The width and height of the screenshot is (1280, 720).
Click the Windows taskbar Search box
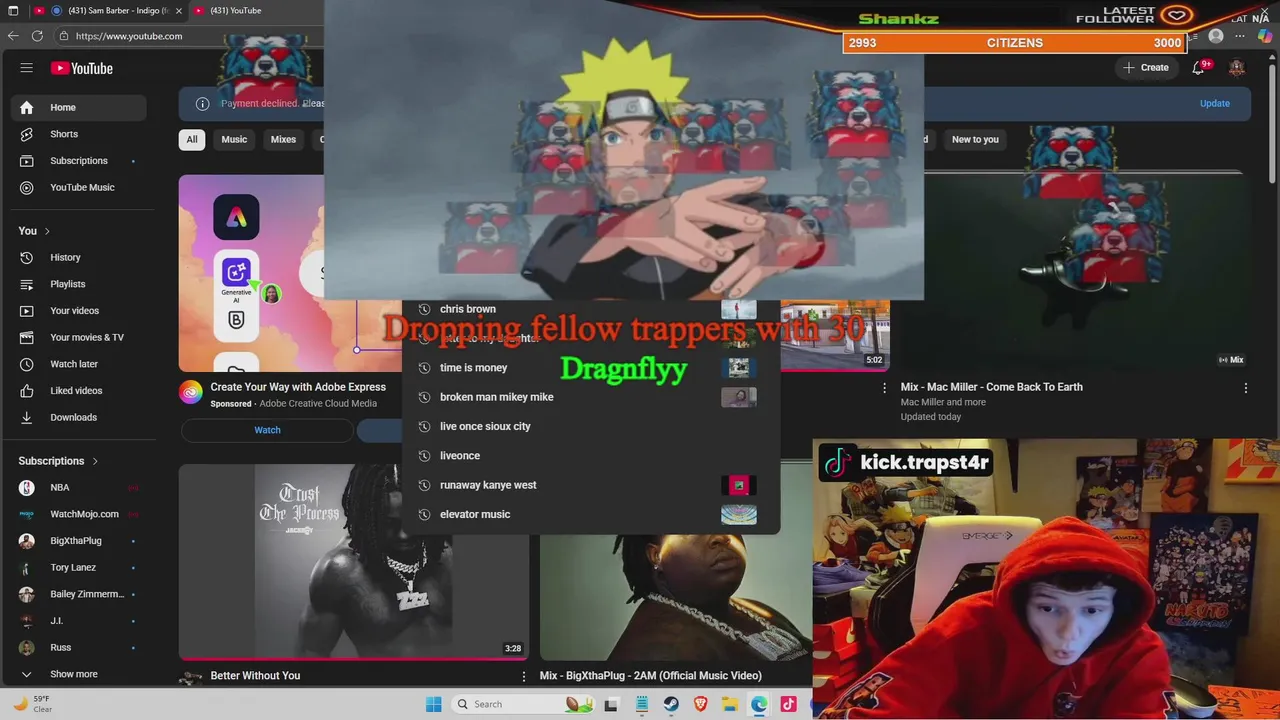pyautogui.click(x=524, y=704)
